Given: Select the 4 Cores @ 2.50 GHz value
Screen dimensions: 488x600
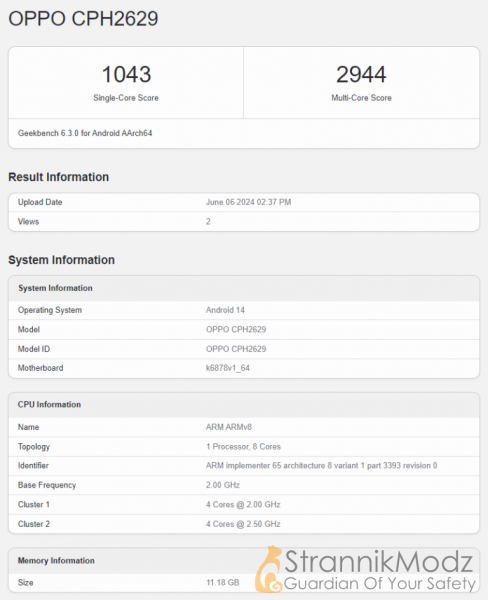Looking at the screenshot, I should [x=243, y=524].
